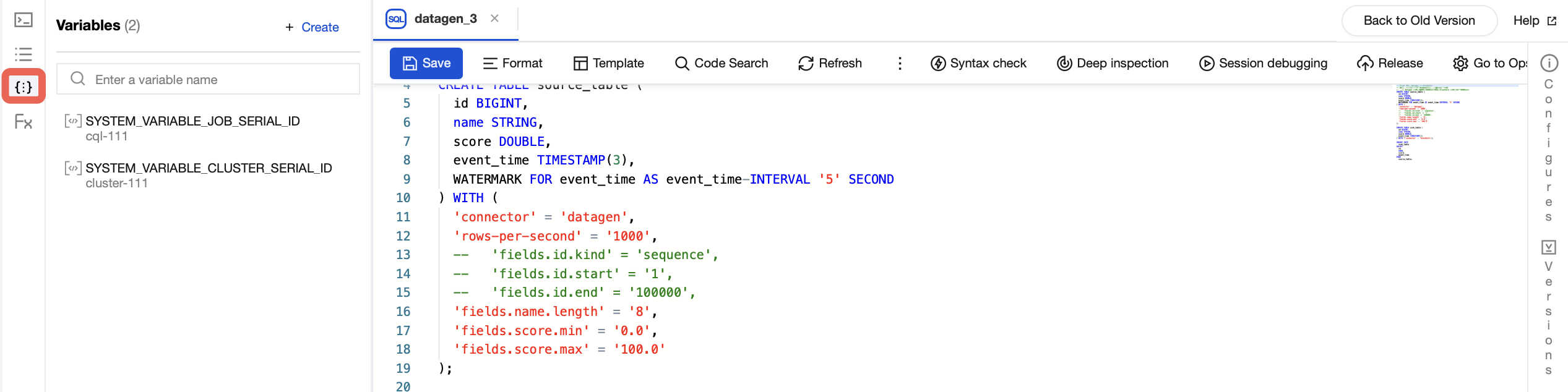Click line number 16 in the gutter
This screenshot has height=392, width=1568.
coord(403,312)
